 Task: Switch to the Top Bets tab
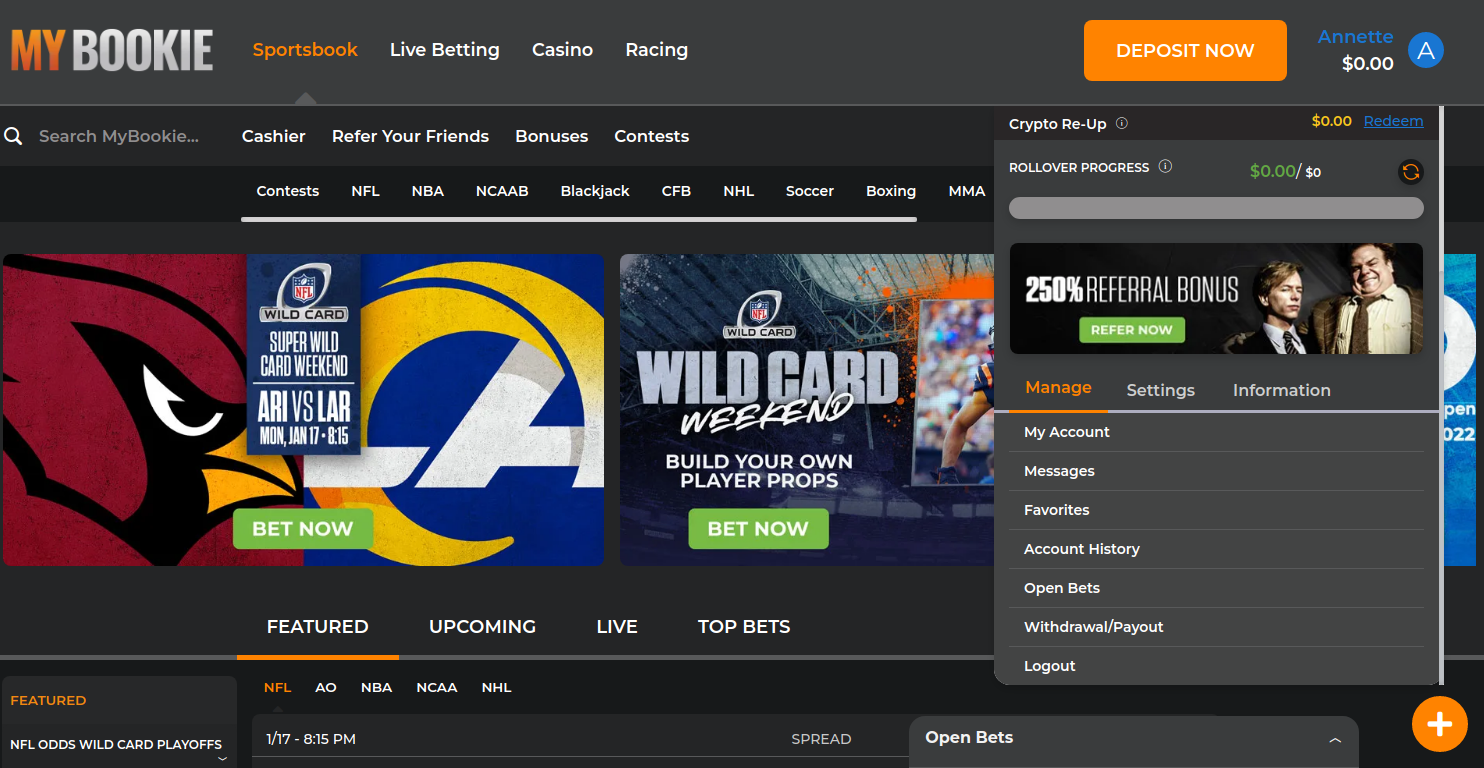(x=744, y=627)
